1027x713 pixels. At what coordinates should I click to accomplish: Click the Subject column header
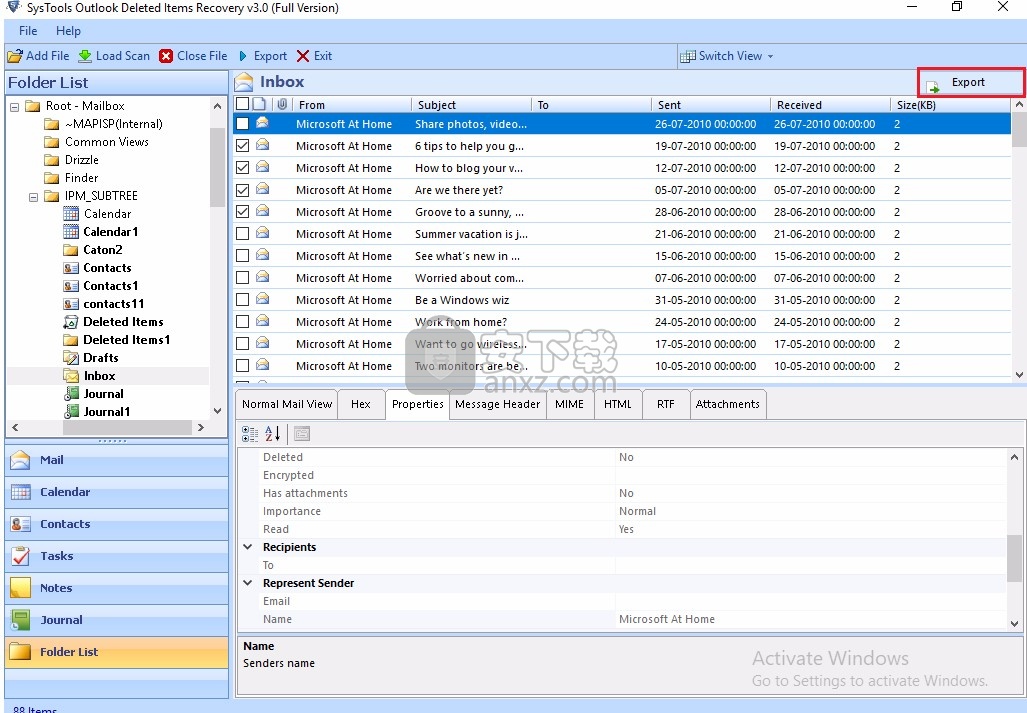pos(471,105)
